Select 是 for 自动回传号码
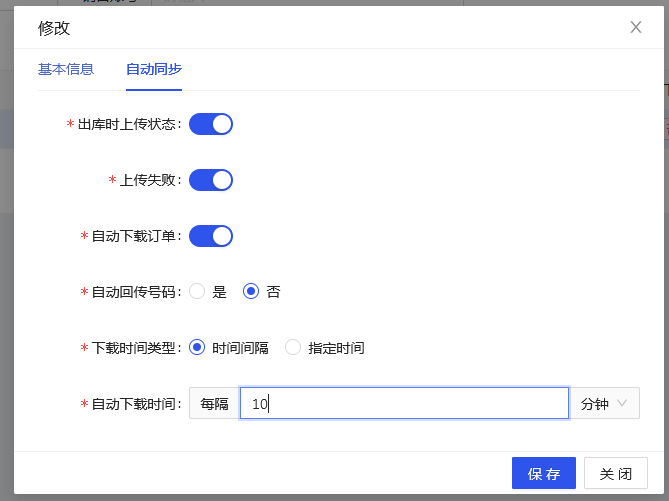The height and width of the screenshot is (501, 669). click(197, 292)
